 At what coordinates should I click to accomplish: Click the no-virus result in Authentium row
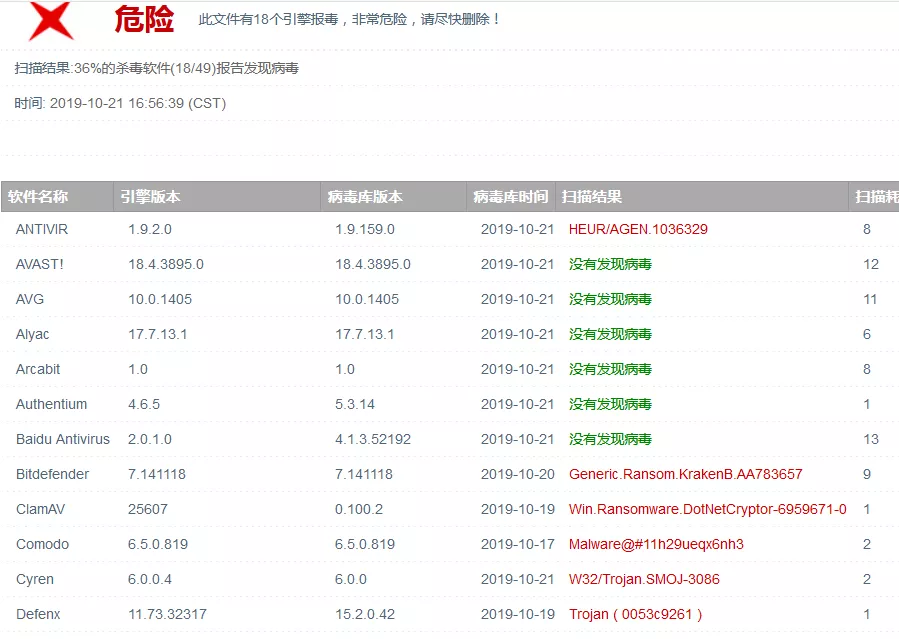click(610, 404)
